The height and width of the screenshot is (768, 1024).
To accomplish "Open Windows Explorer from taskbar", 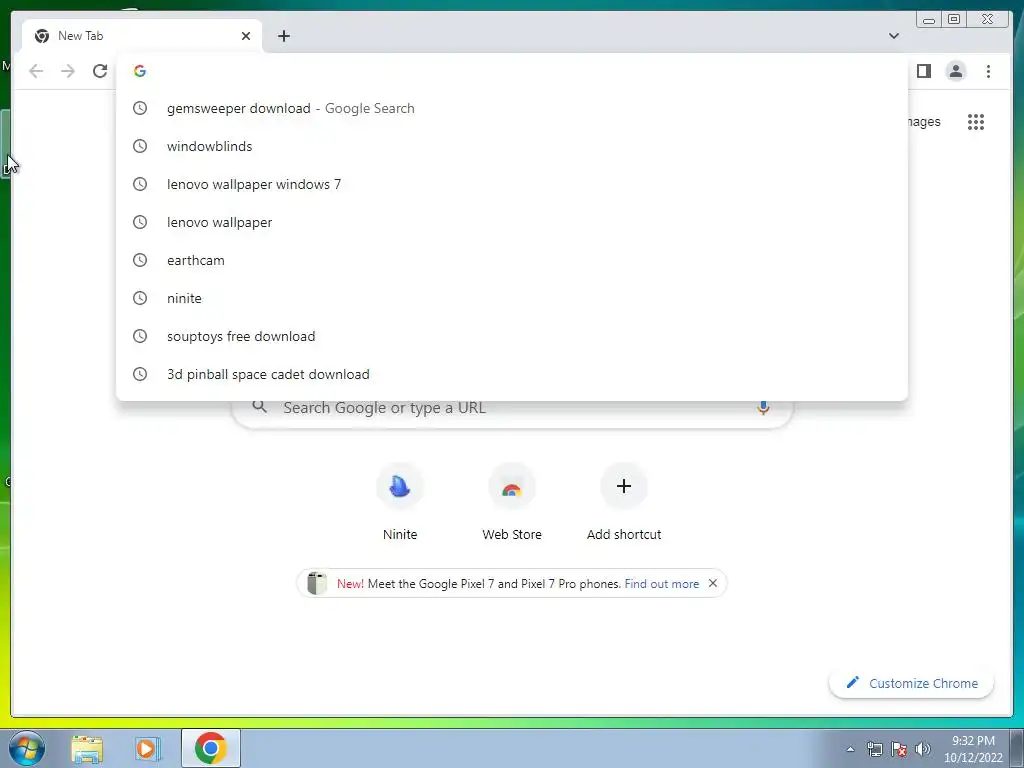I will [87, 748].
